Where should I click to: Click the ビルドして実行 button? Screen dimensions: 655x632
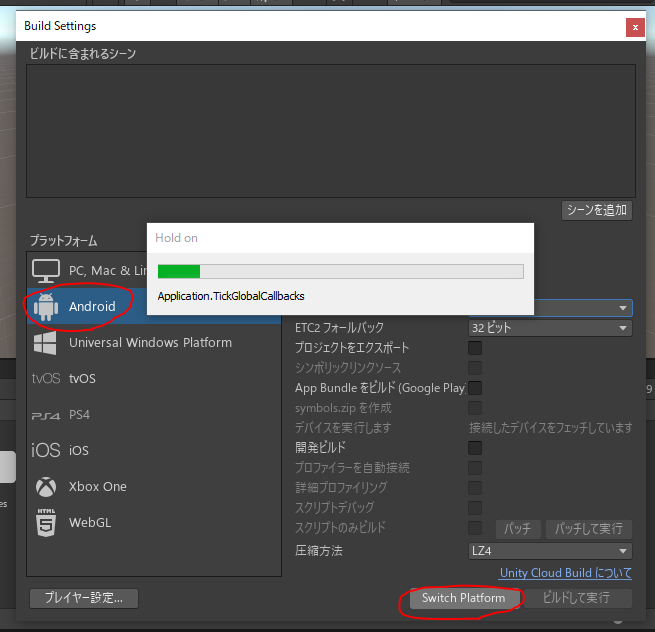[577, 598]
